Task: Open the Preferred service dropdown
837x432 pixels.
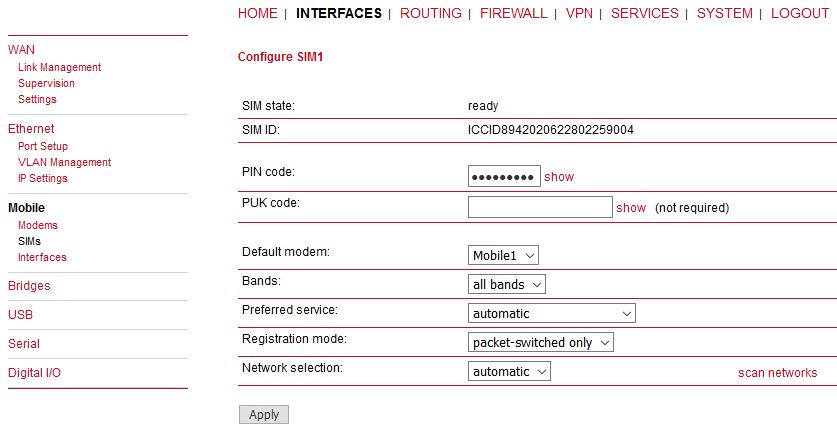Action: pos(551,313)
